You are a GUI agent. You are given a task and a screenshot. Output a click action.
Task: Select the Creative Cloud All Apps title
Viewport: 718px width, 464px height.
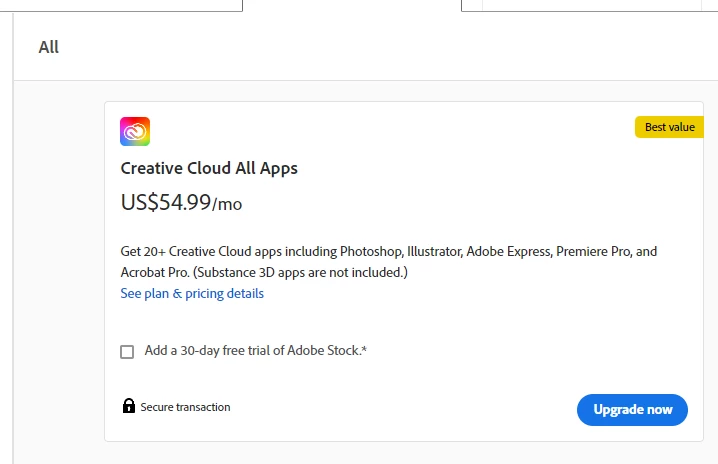point(209,168)
